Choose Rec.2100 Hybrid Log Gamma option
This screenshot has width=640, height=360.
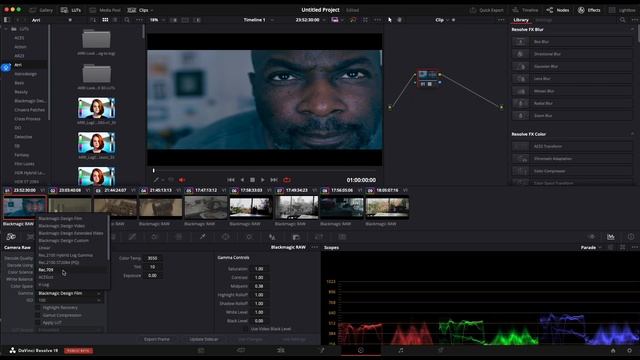coord(72,255)
